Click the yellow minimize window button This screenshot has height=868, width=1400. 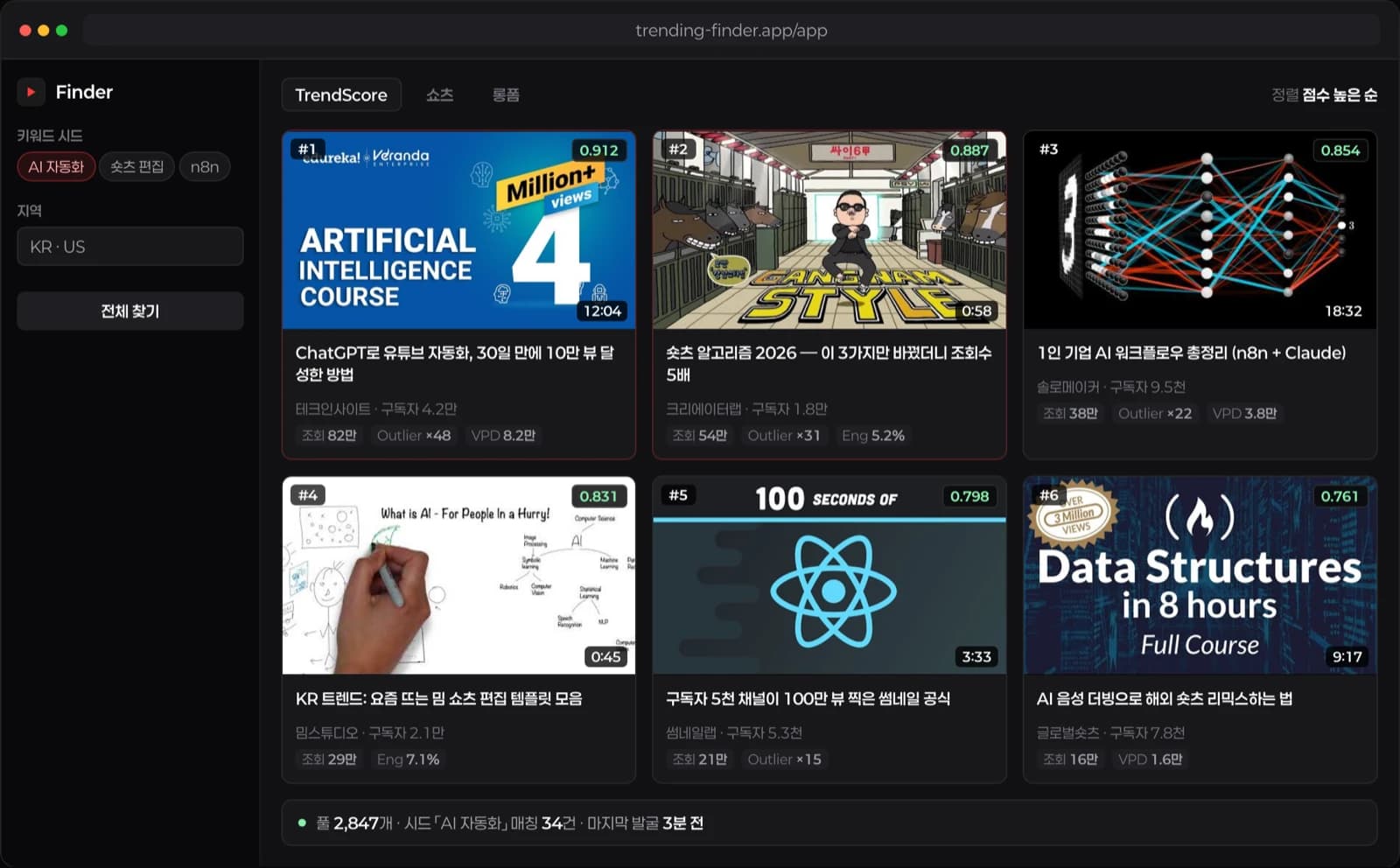coord(43,30)
